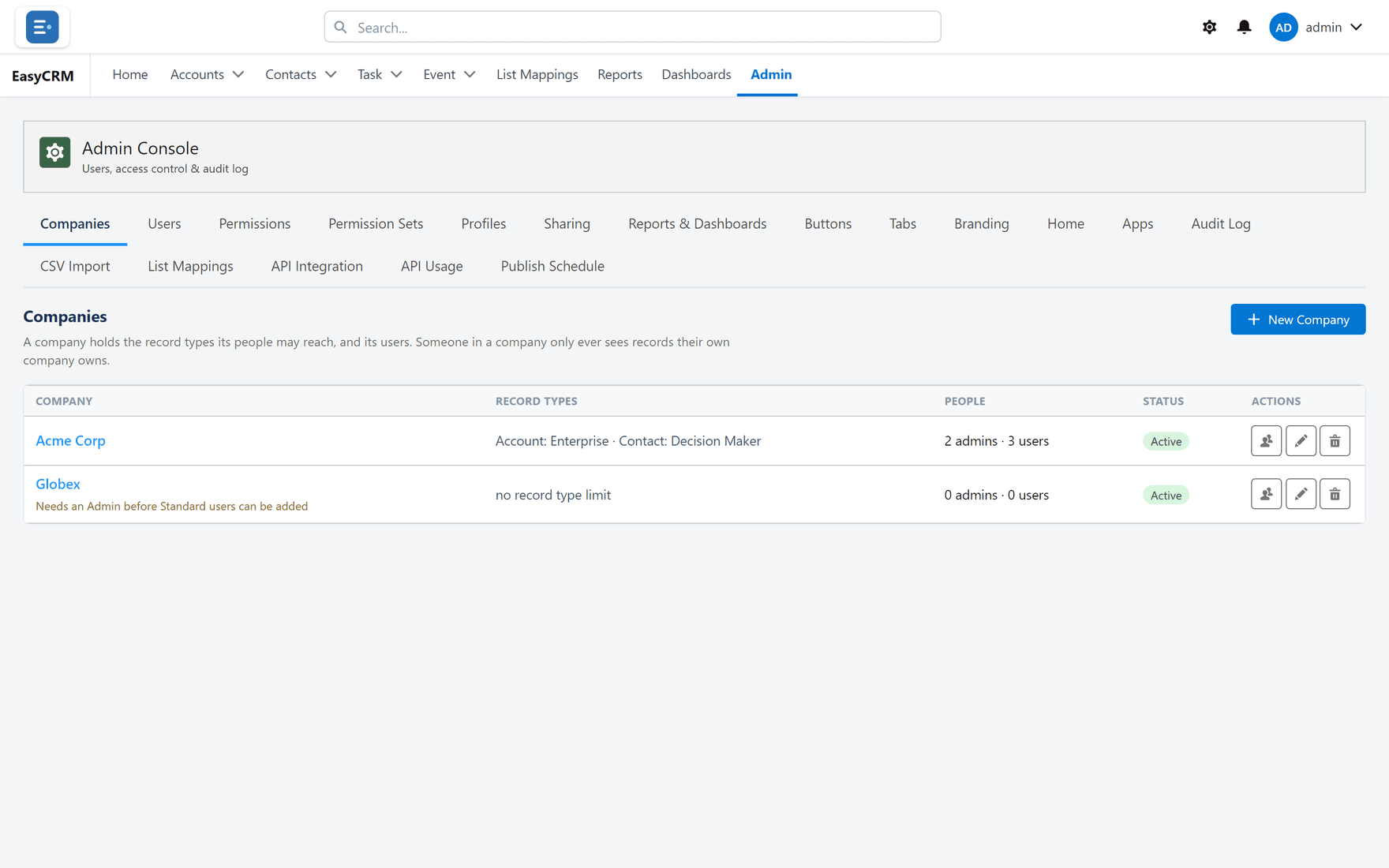Click the Admin Console gear icon

(54, 152)
